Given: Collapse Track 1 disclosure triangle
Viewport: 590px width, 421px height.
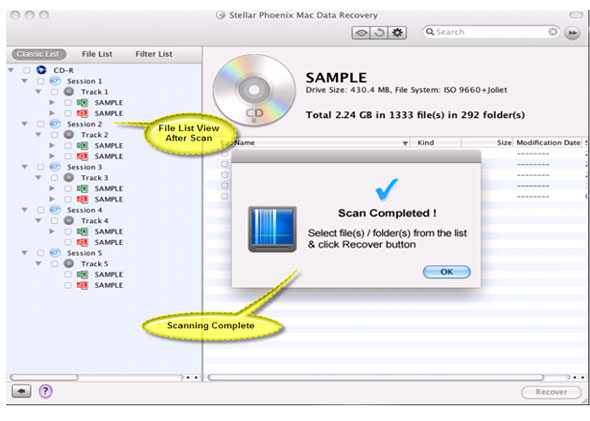Looking at the screenshot, I should coord(38,91).
